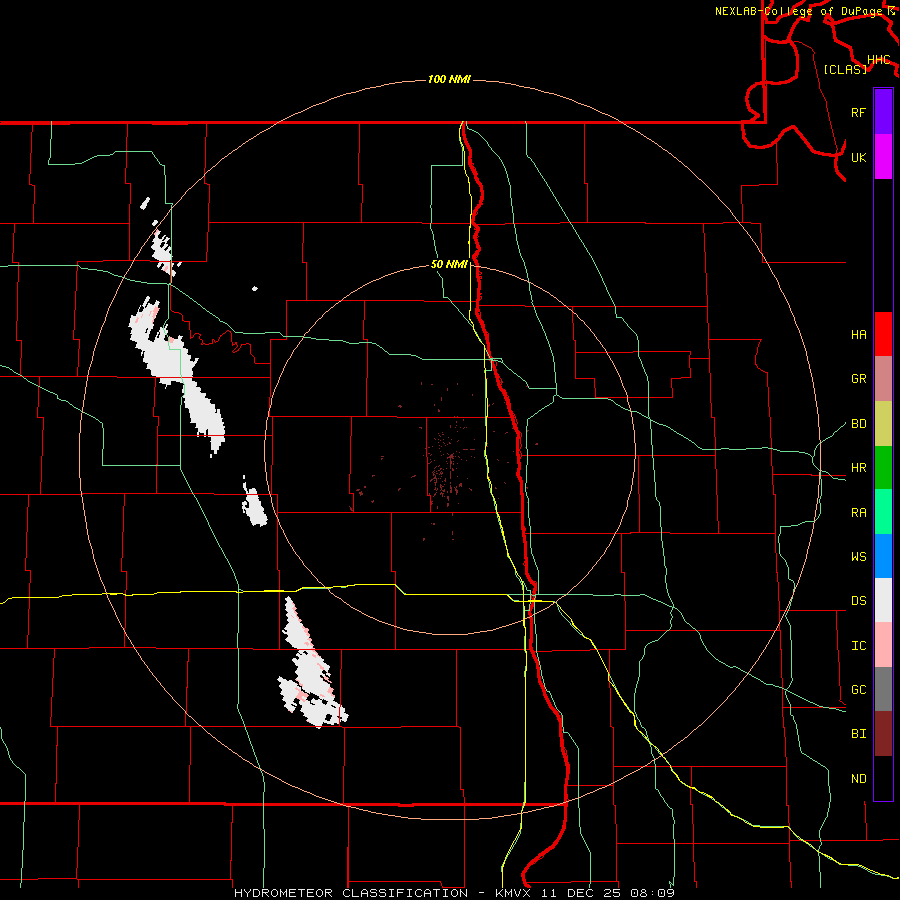Click the "UK" legend label
900x900 pixels.
click(858, 157)
